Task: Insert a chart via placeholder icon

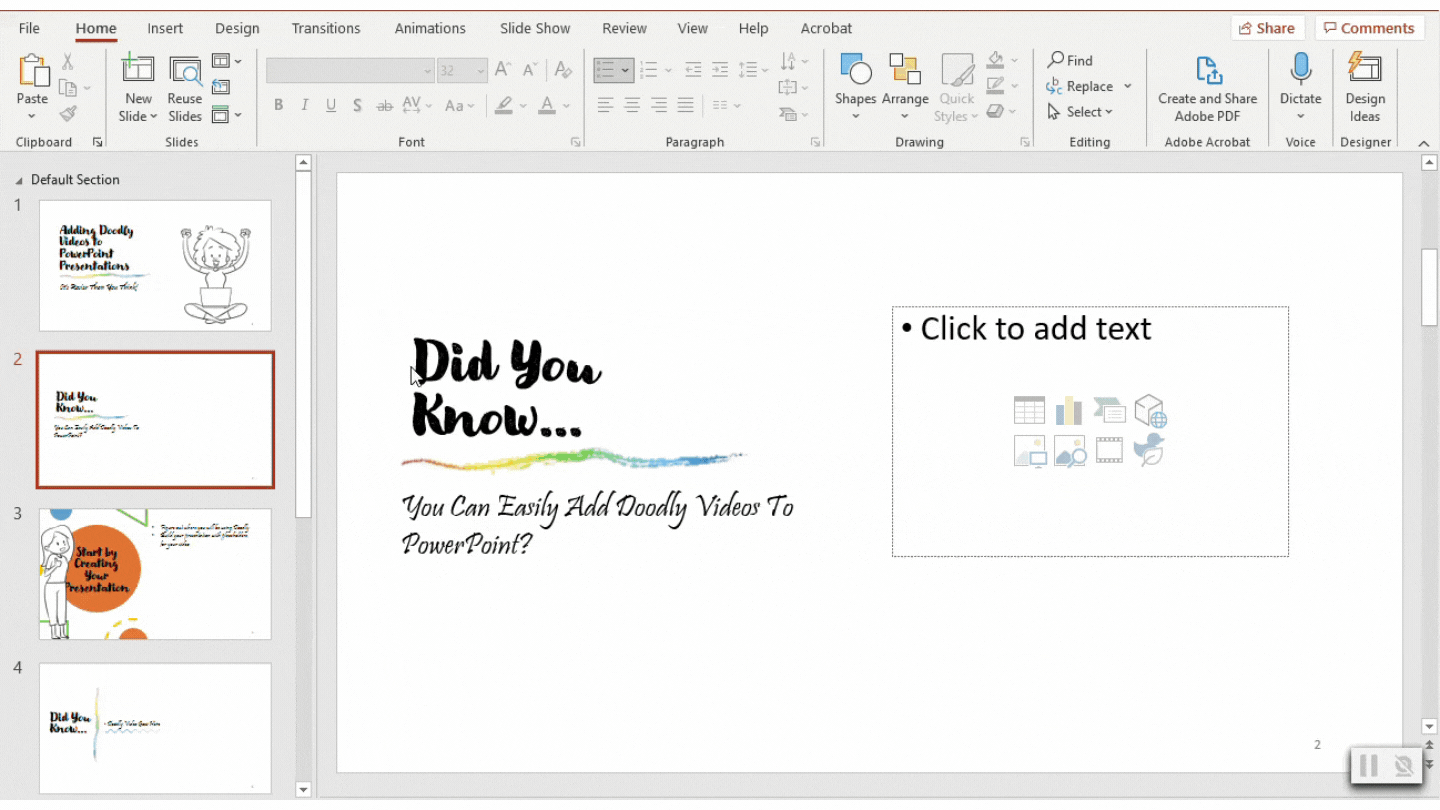Action: coord(1069,410)
